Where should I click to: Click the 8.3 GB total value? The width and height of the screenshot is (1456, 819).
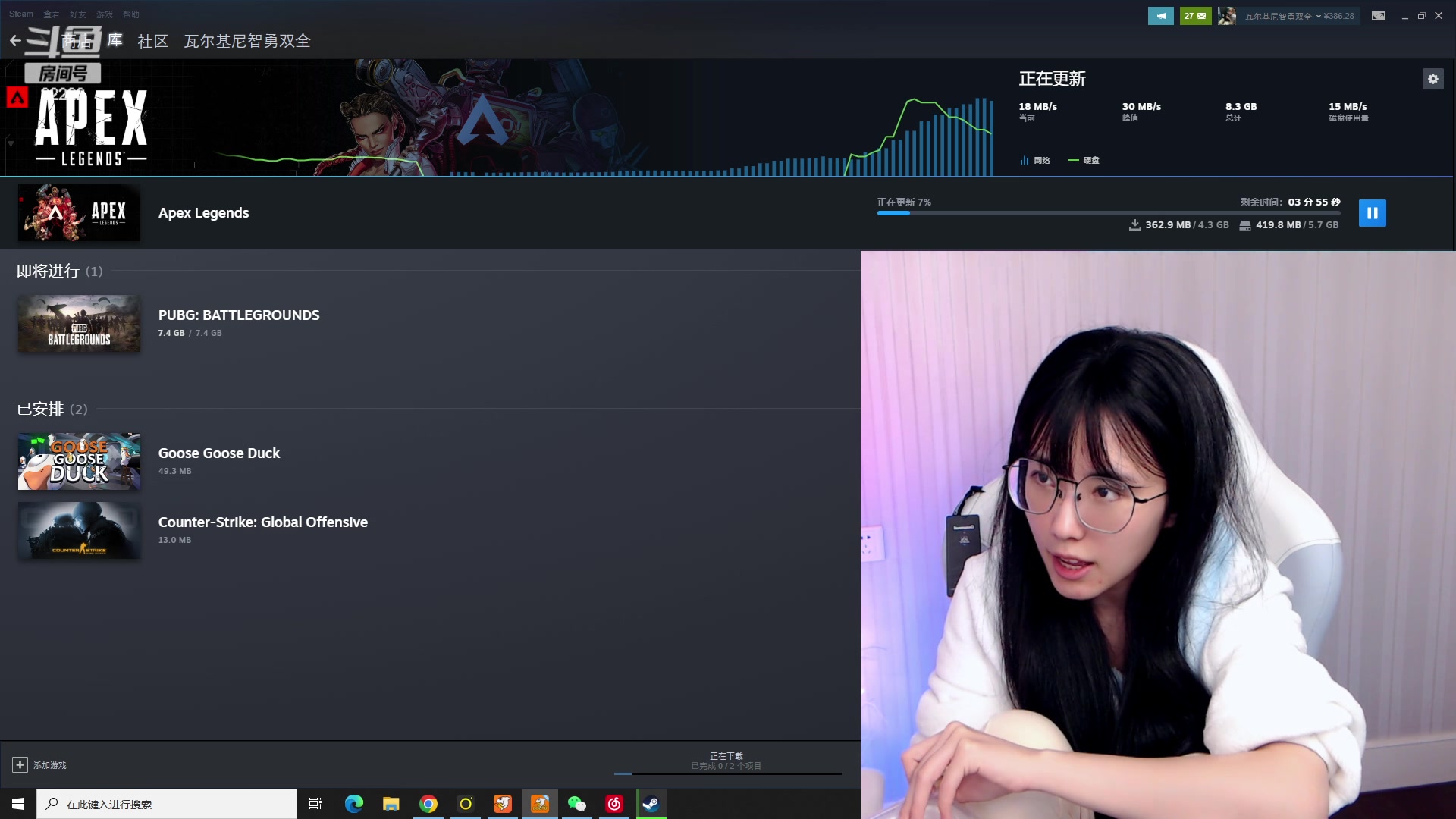click(1241, 107)
